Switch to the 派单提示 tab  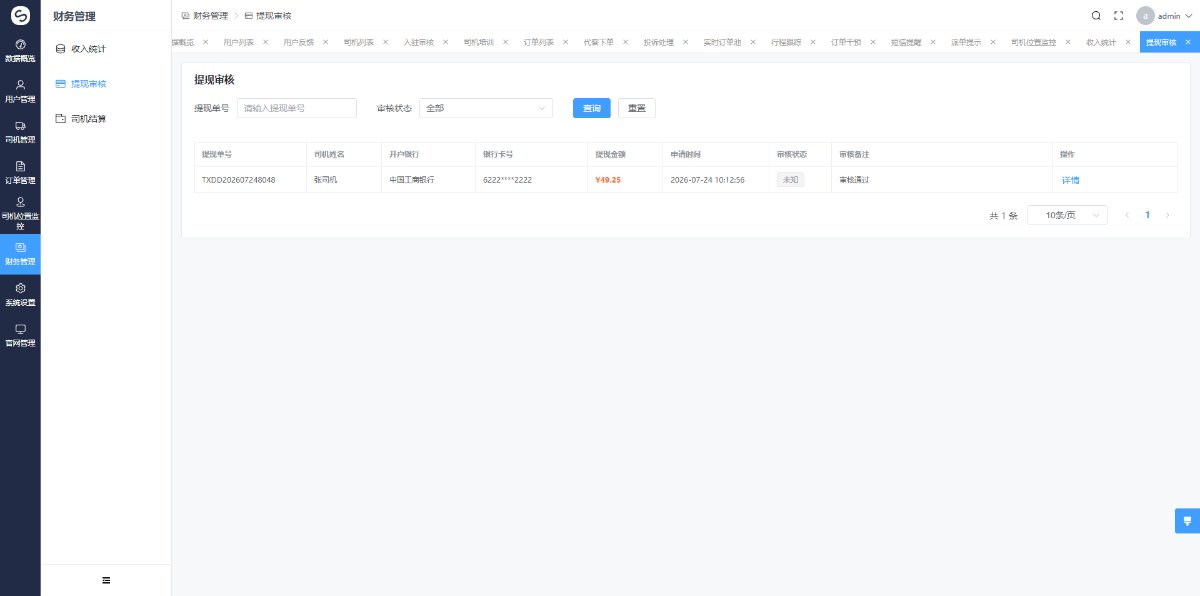pyautogui.click(x=966, y=42)
